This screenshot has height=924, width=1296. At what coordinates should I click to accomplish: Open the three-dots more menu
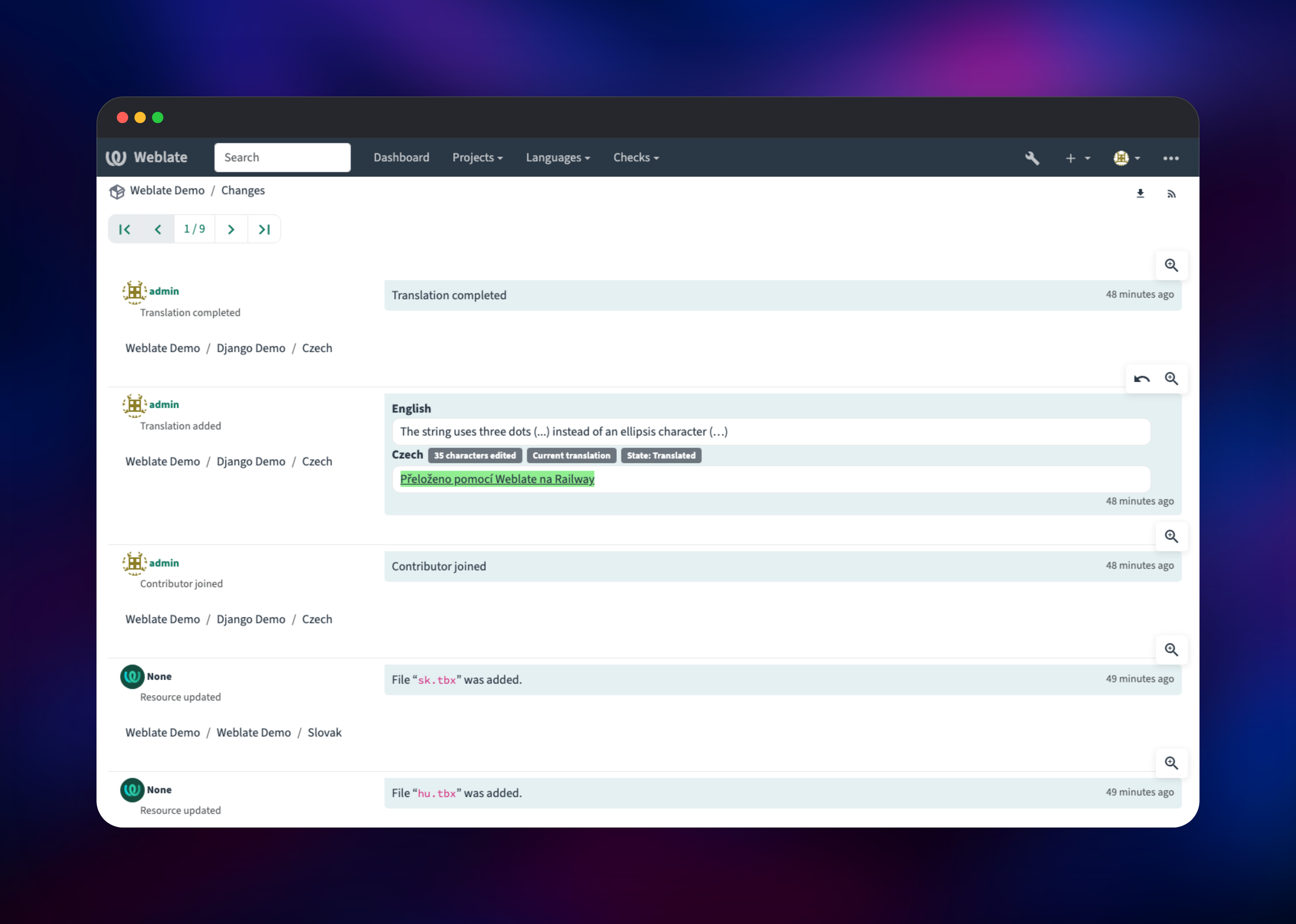1171,158
